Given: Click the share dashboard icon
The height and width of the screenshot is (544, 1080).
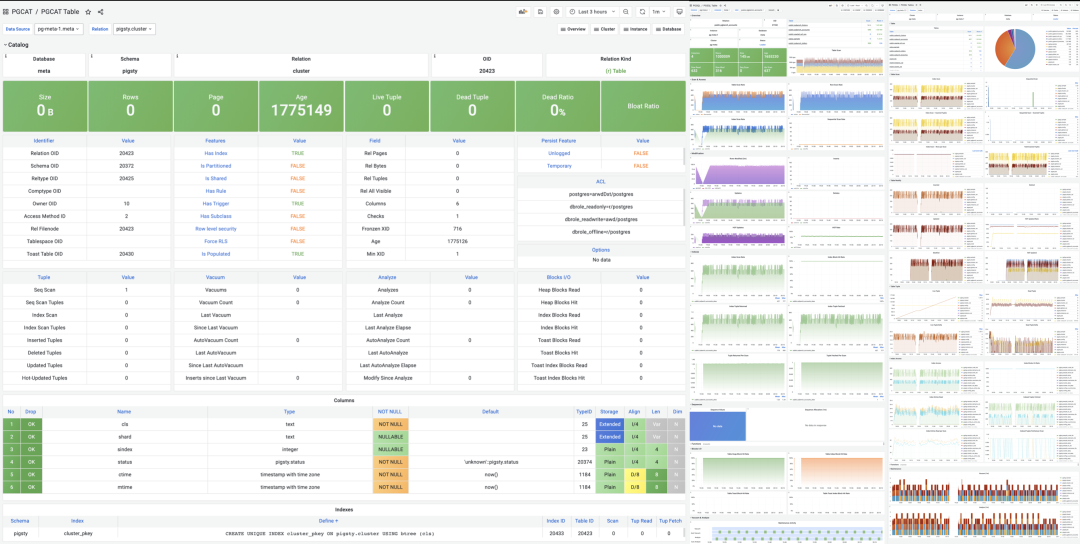Looking at the screenshot, I should pyautogui.click(x=100, y=11).
